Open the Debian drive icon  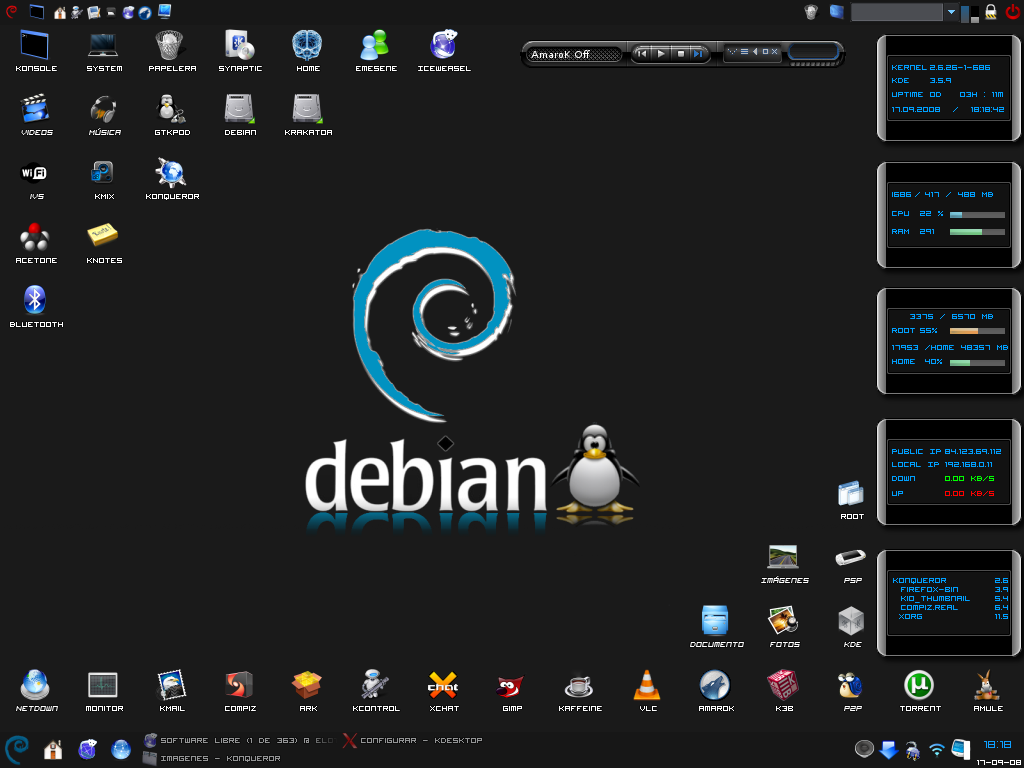tap(239, 109)
